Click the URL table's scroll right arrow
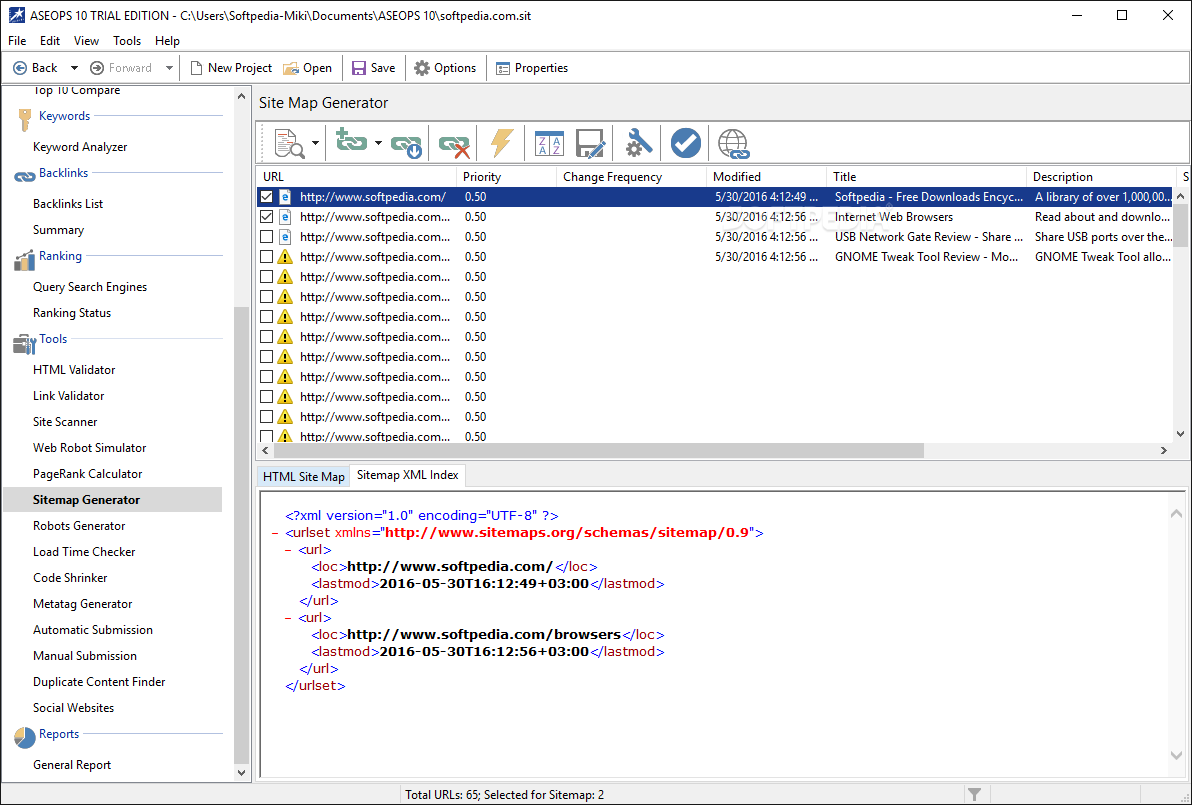Image resolution: width=1192 pixels, height=805 pixels. pyautogui.click(x=1164, y=451)
